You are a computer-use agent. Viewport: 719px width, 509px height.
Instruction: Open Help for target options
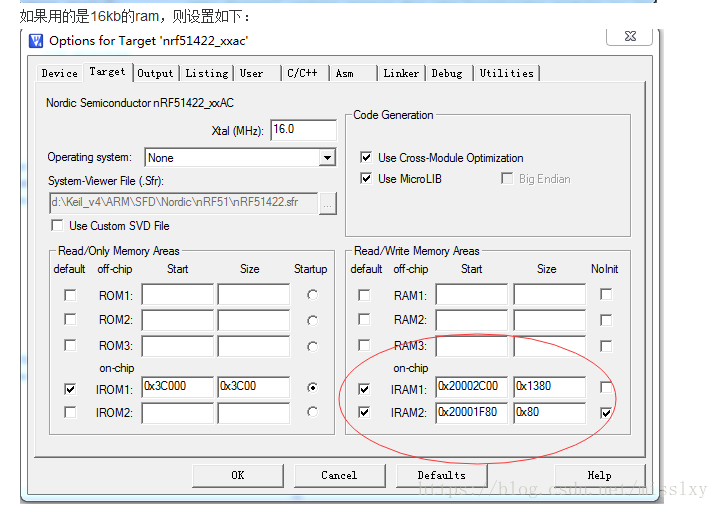coord(600,476)
